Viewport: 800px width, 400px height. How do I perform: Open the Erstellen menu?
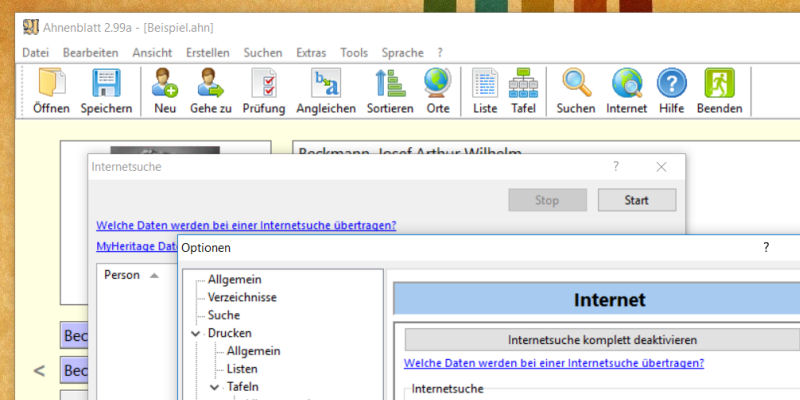point(208,53)
